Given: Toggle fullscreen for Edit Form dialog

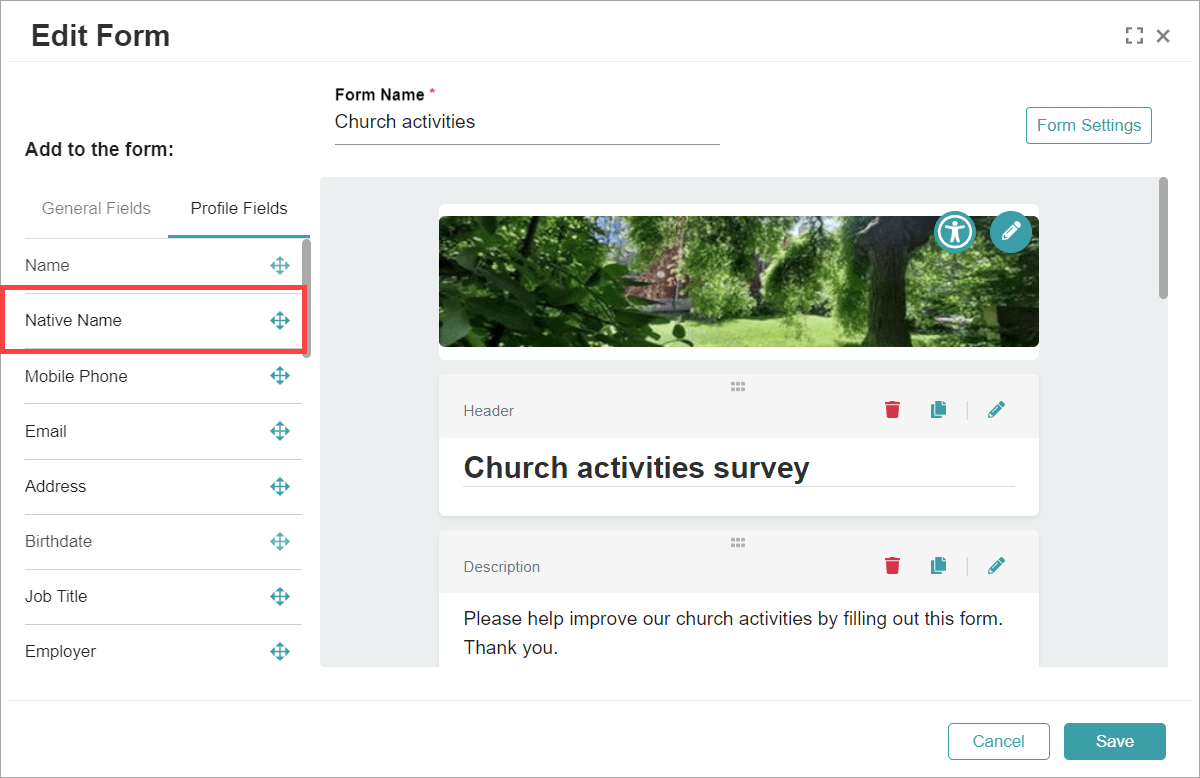Looking at the screenshot, I should [x=1134, y=36].
